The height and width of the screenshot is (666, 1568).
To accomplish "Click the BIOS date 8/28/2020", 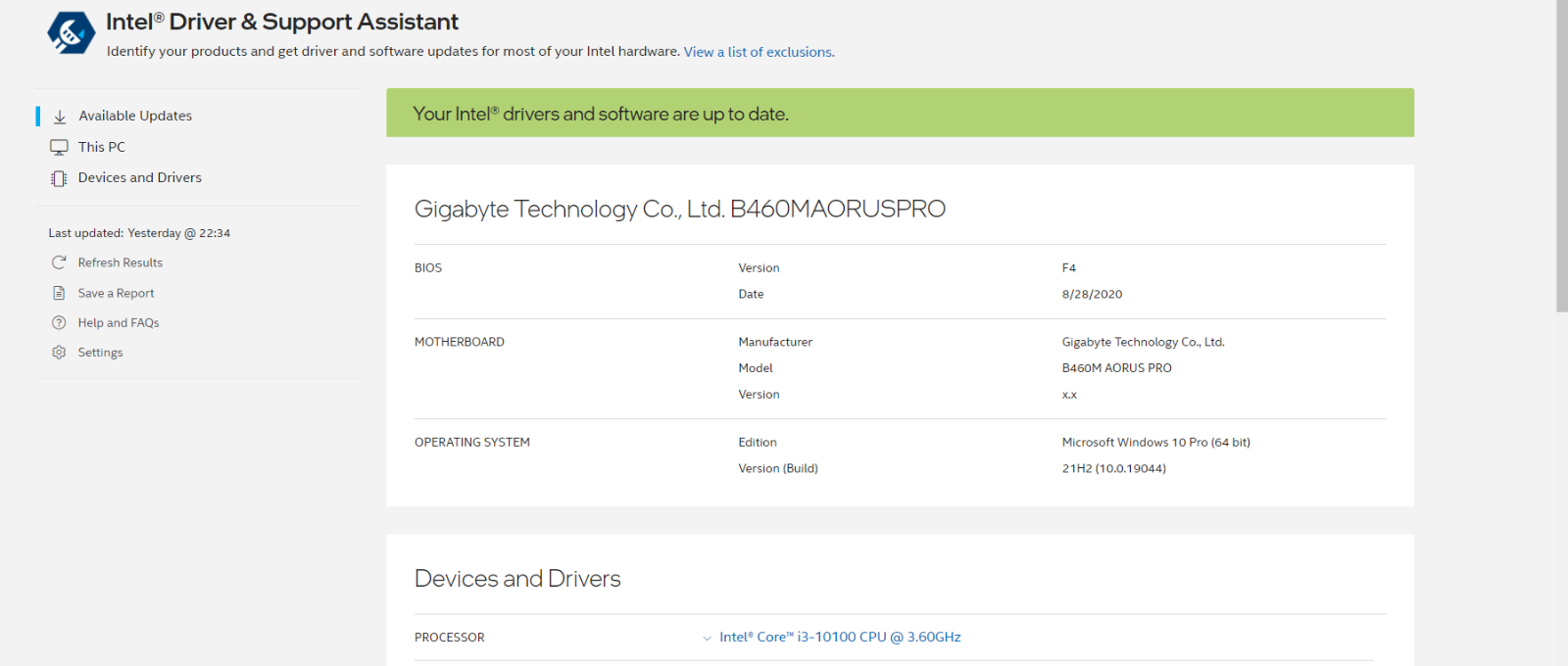I will (x=1093, y=294).
